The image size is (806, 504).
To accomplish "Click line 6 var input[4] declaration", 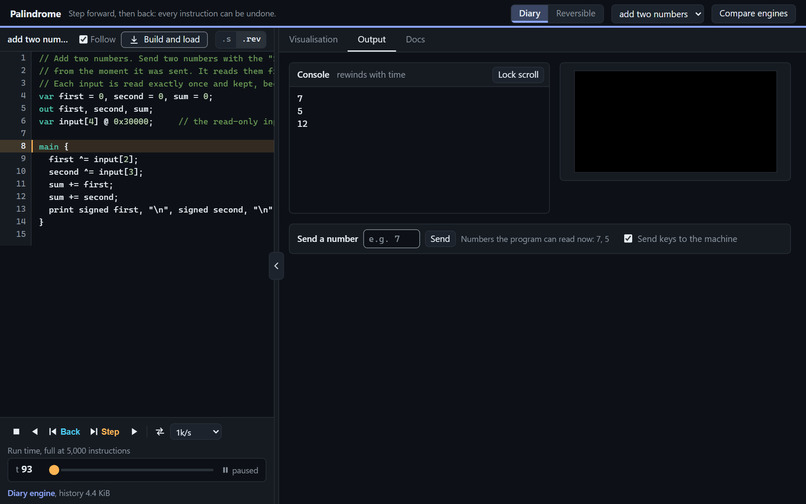I will (x=96, y=121).
